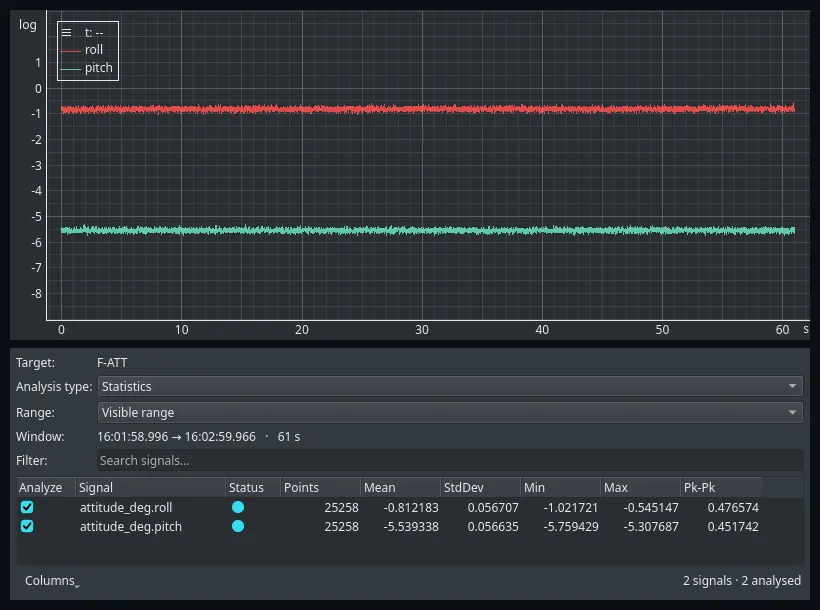The image size is (820, 610).
Task: Click roll mean value -0.812183
Action: point(411,507)
